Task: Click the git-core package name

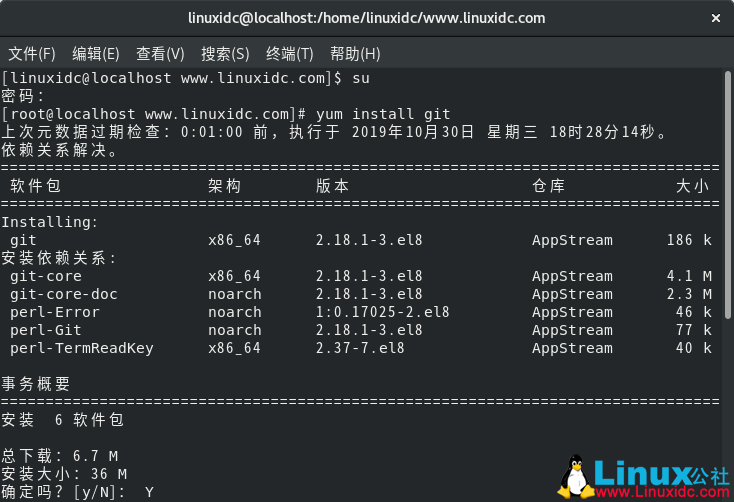Action: pos(46,276)
